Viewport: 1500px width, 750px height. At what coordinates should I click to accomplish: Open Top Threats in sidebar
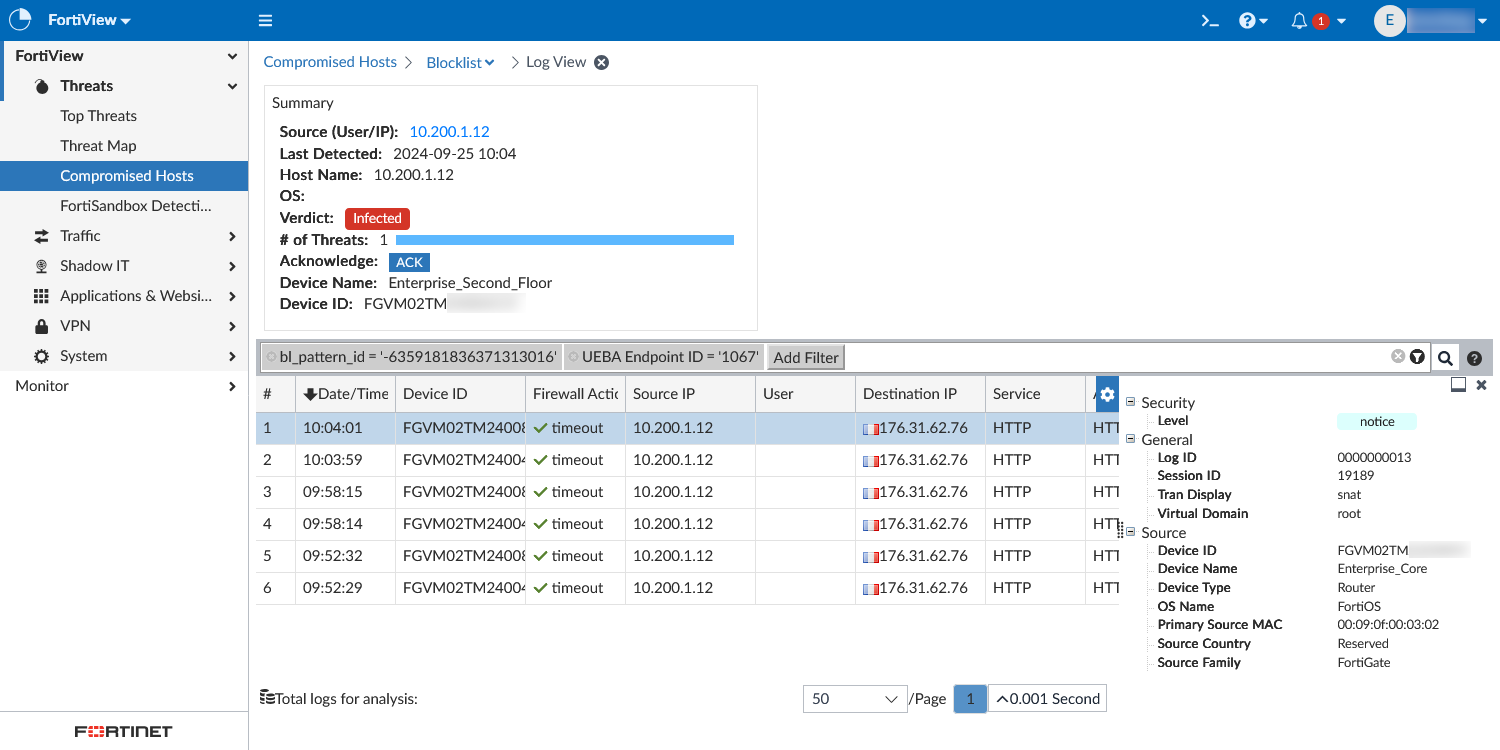[x=98, y=116]
